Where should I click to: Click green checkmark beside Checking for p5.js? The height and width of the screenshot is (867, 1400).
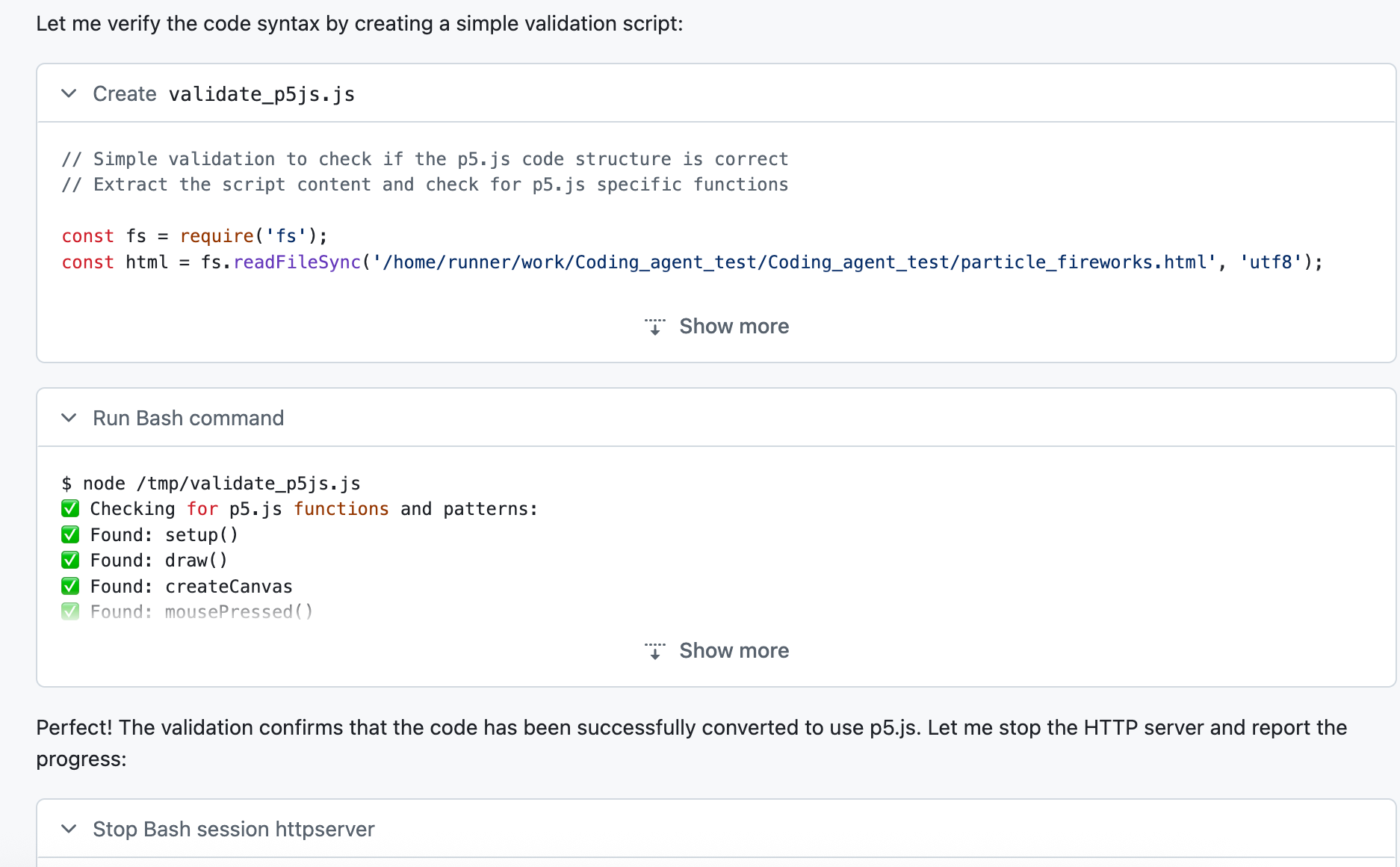tap(70, 509)
